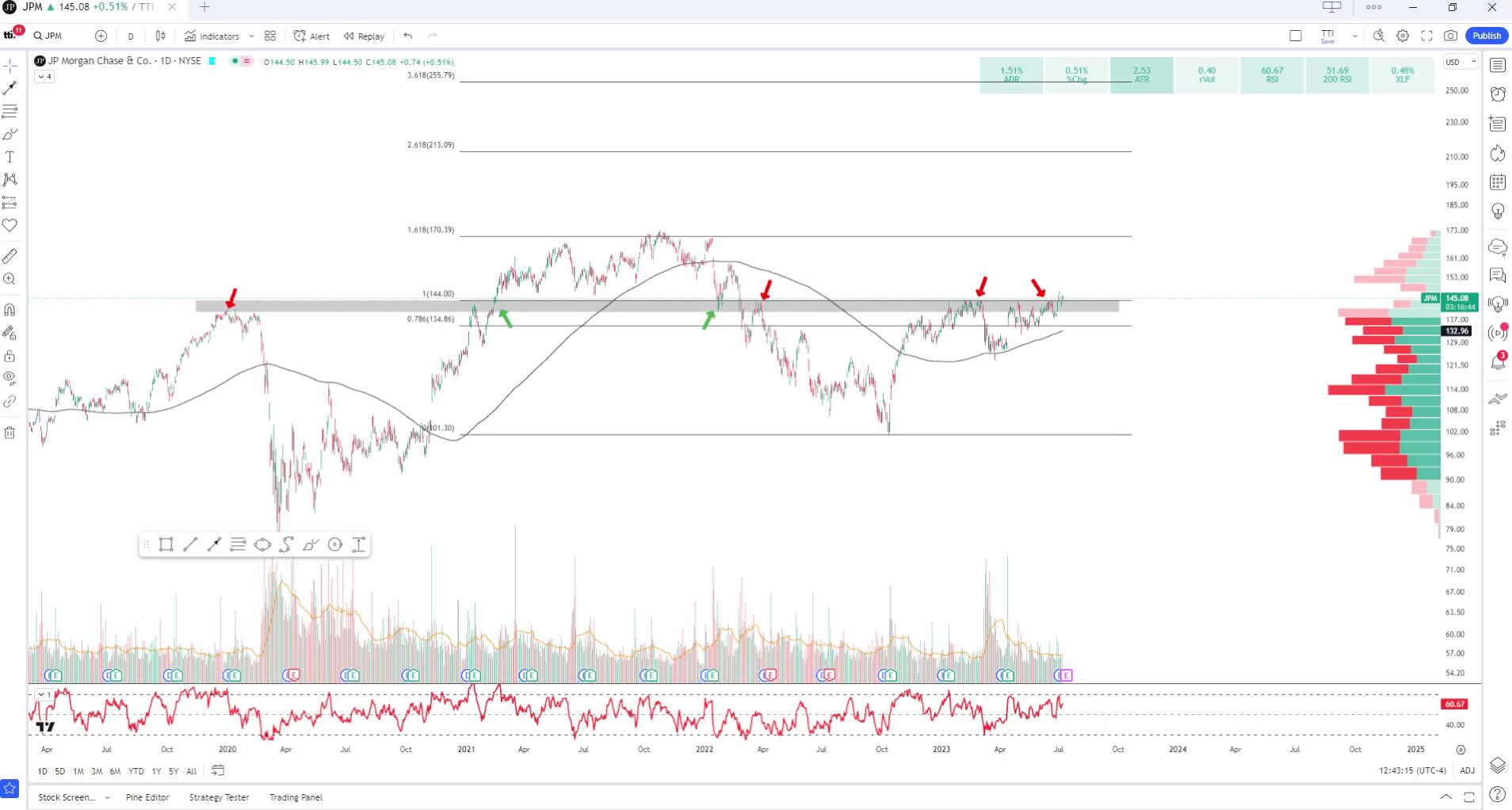Select the Text annotation tool
1512x810 pixels.
pyautogui.click(x=10, y=156)
